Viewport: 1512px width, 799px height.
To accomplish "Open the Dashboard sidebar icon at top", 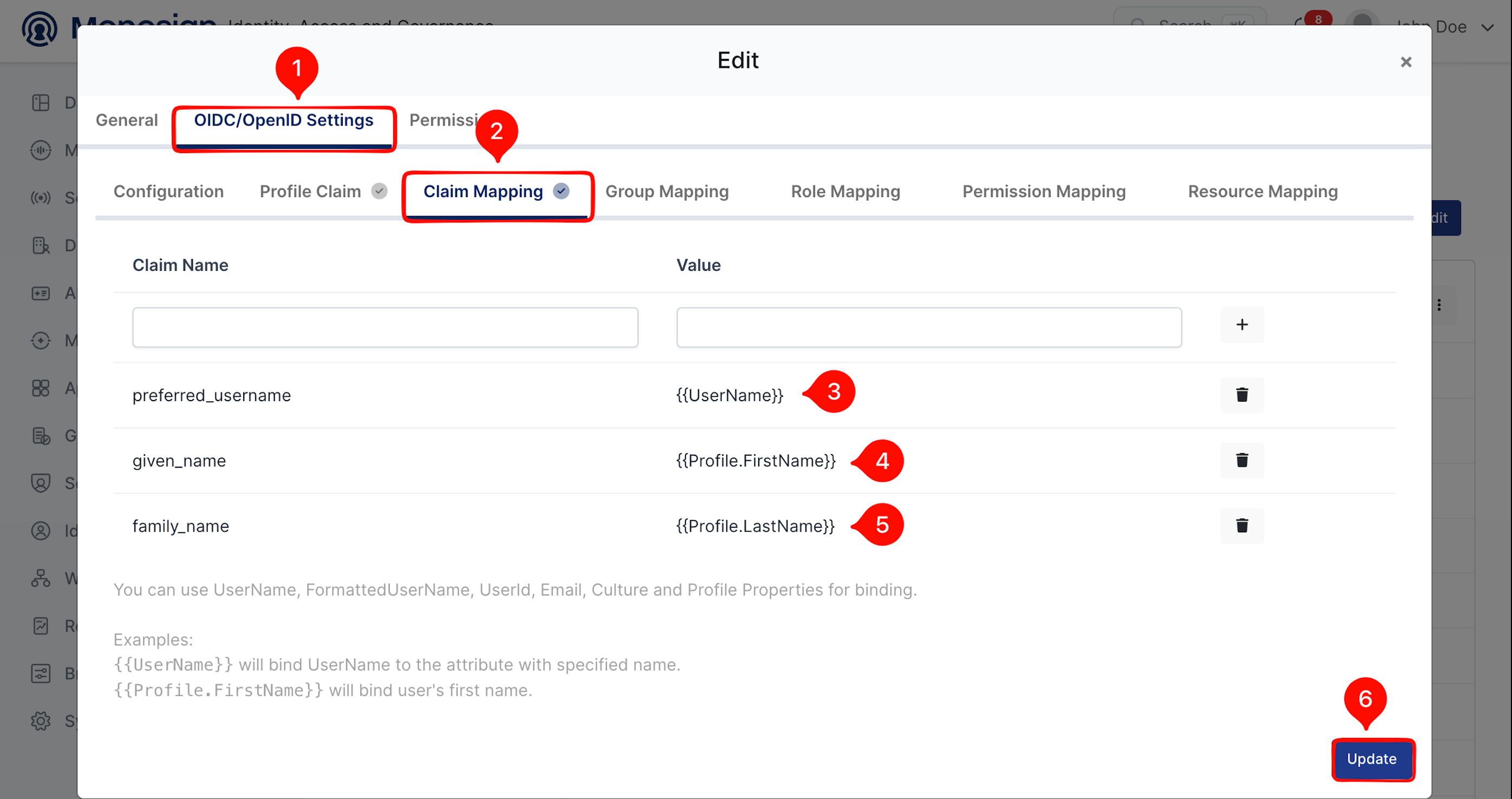I will pos(41,103).
